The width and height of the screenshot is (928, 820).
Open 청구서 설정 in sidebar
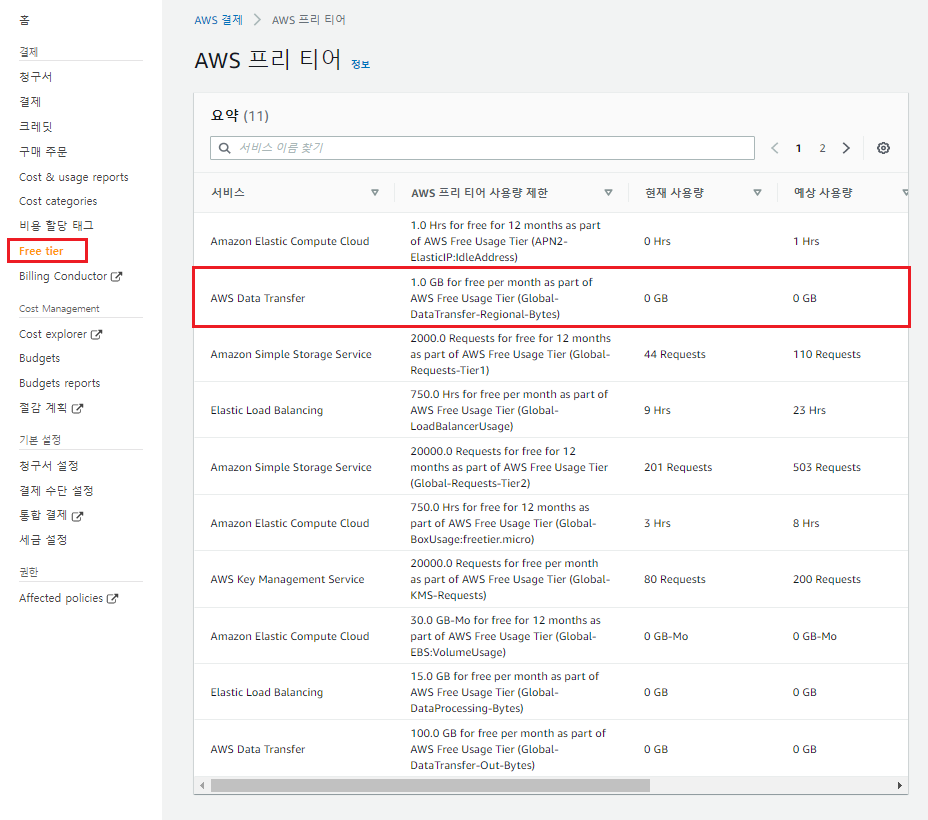pos(49,466)
